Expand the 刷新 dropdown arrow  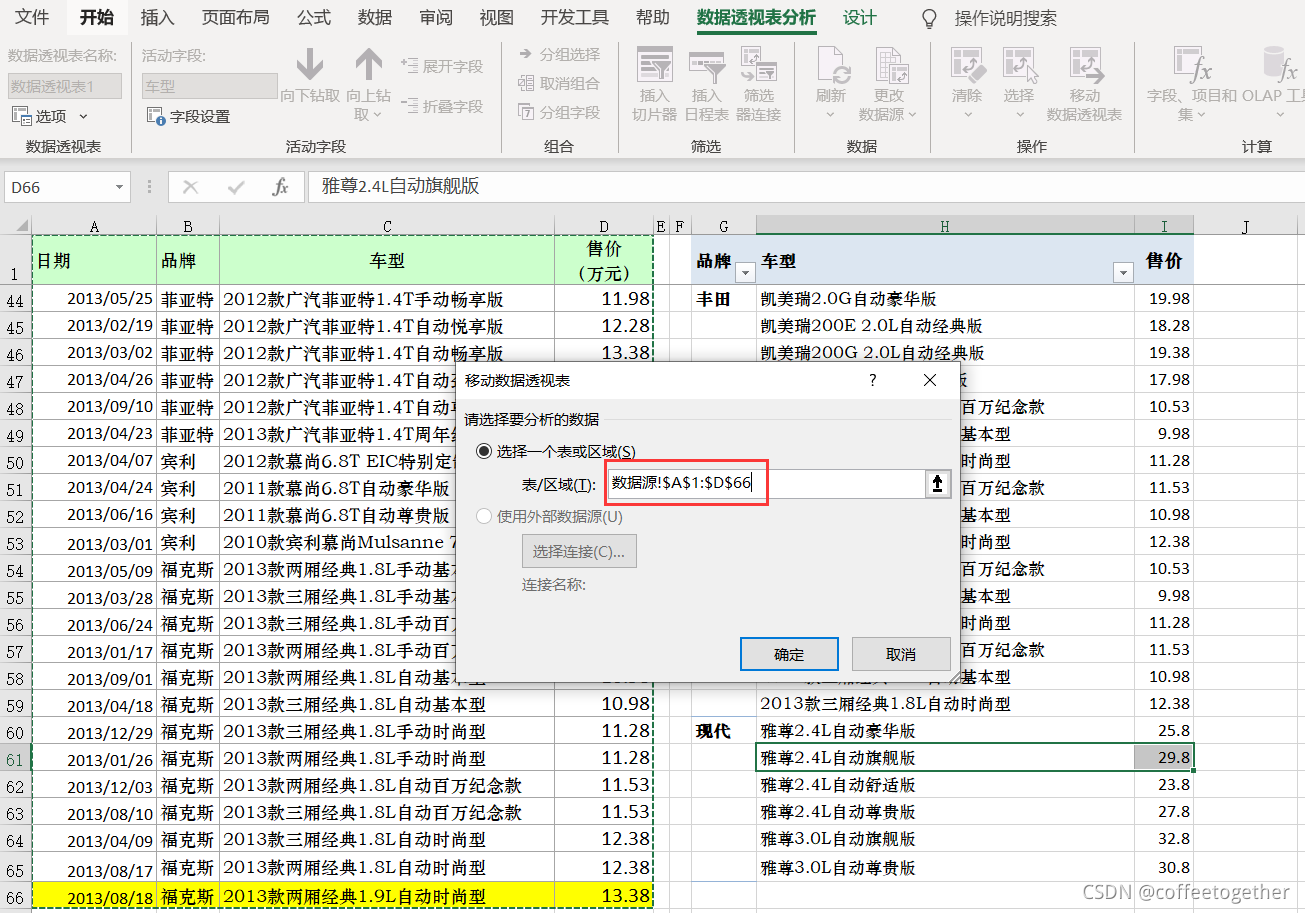tap(831, 114)
